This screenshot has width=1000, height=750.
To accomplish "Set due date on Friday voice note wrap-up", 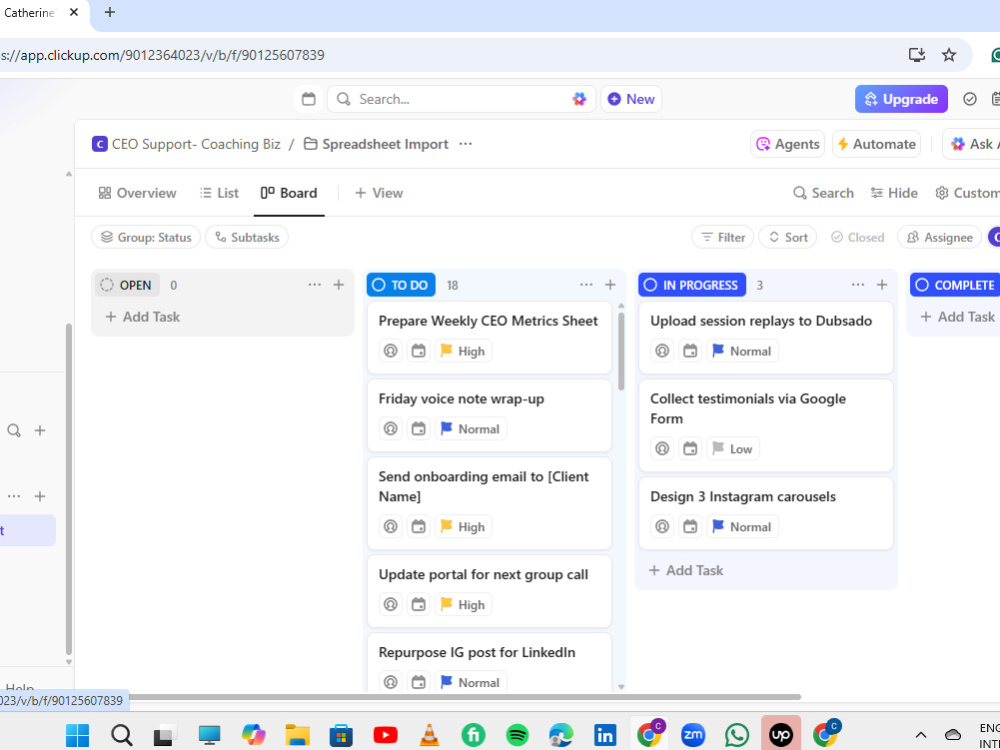I will point(418,429).
